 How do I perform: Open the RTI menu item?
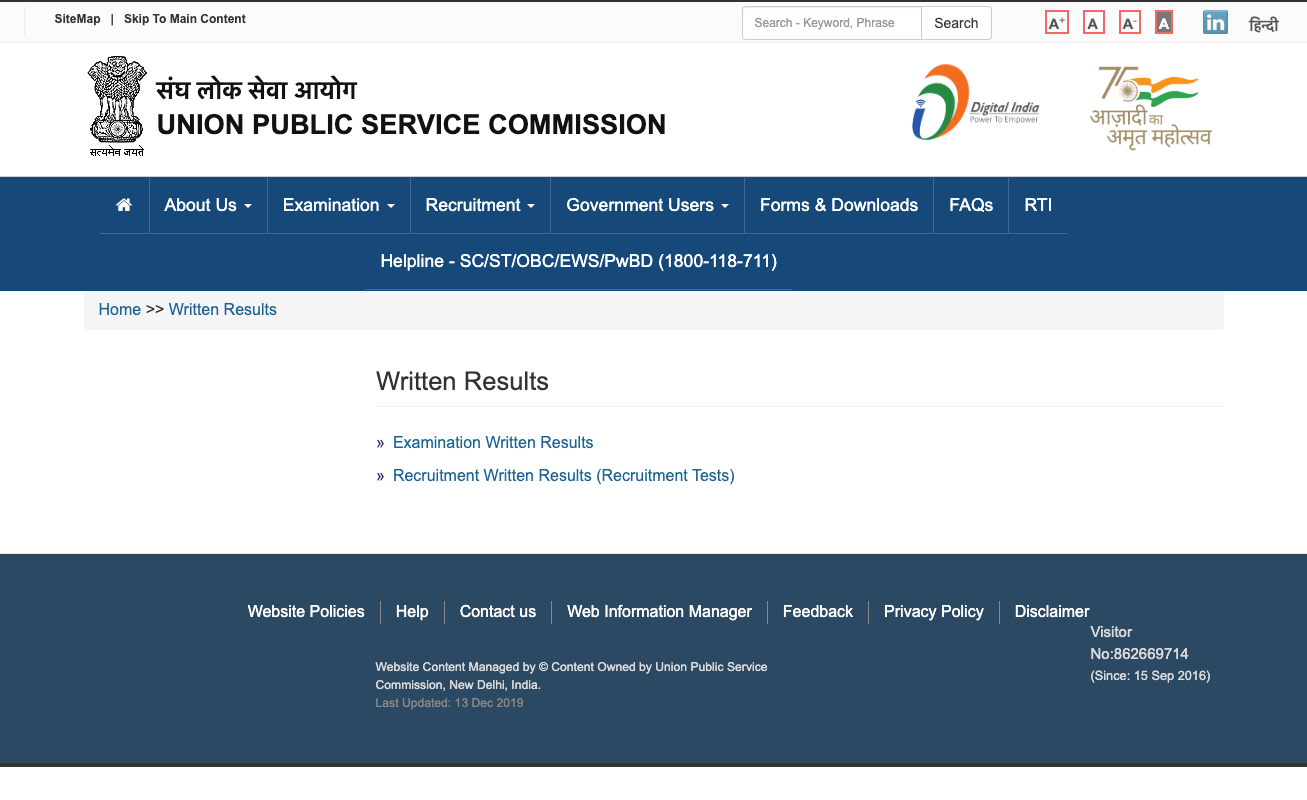1038,205
